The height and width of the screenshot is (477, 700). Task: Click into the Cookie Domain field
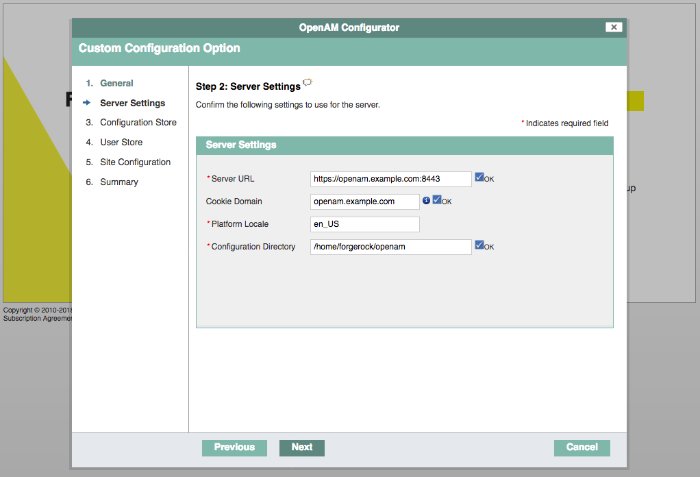click(x=365, y=201)
